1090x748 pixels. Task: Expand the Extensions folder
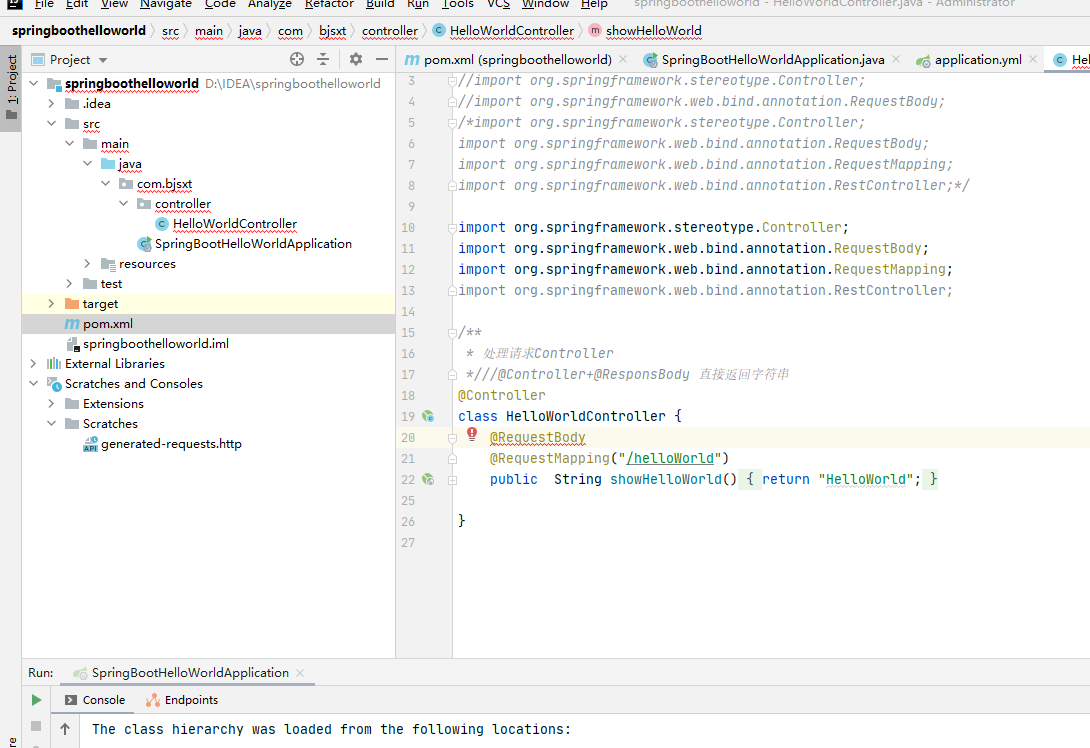pos(51,404)
